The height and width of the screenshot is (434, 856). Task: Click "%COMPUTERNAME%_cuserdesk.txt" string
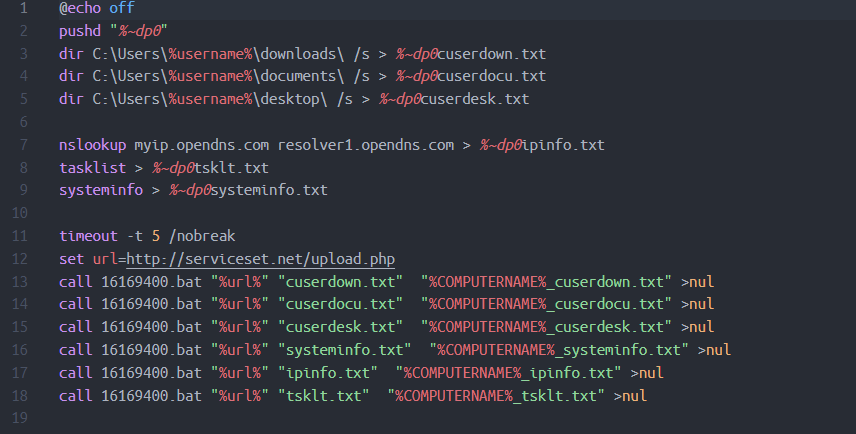(x=546, y=326)
